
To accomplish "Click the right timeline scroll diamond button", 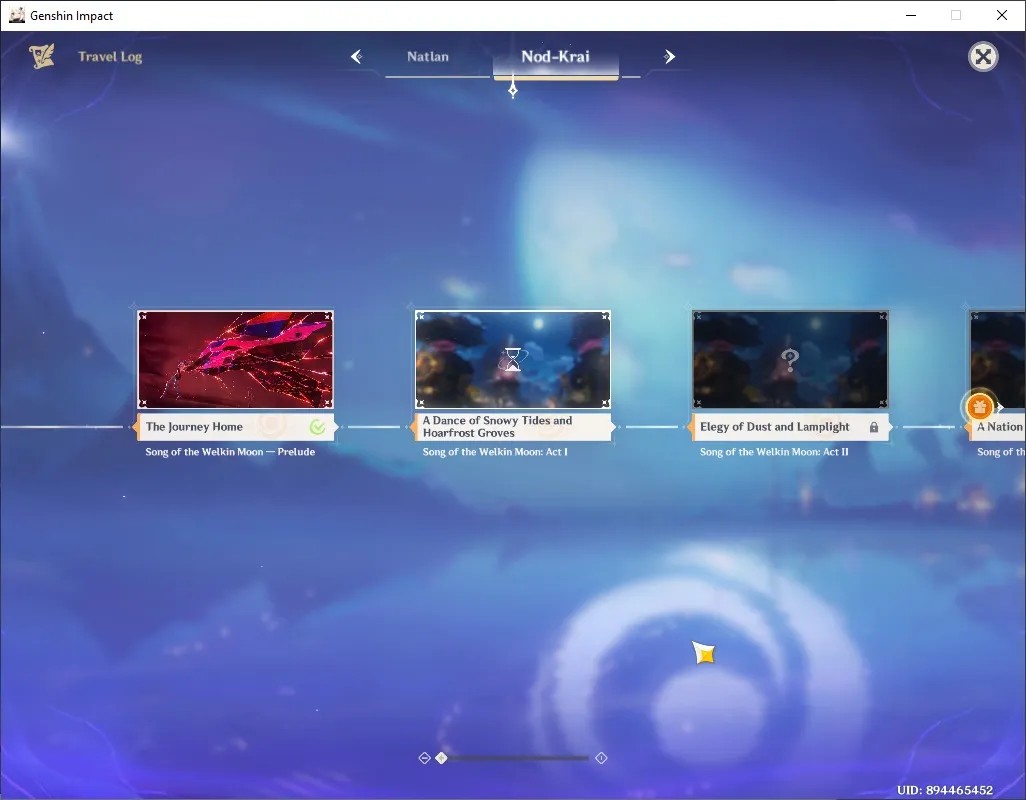I will pyautogui.click(x=601, y=758).
